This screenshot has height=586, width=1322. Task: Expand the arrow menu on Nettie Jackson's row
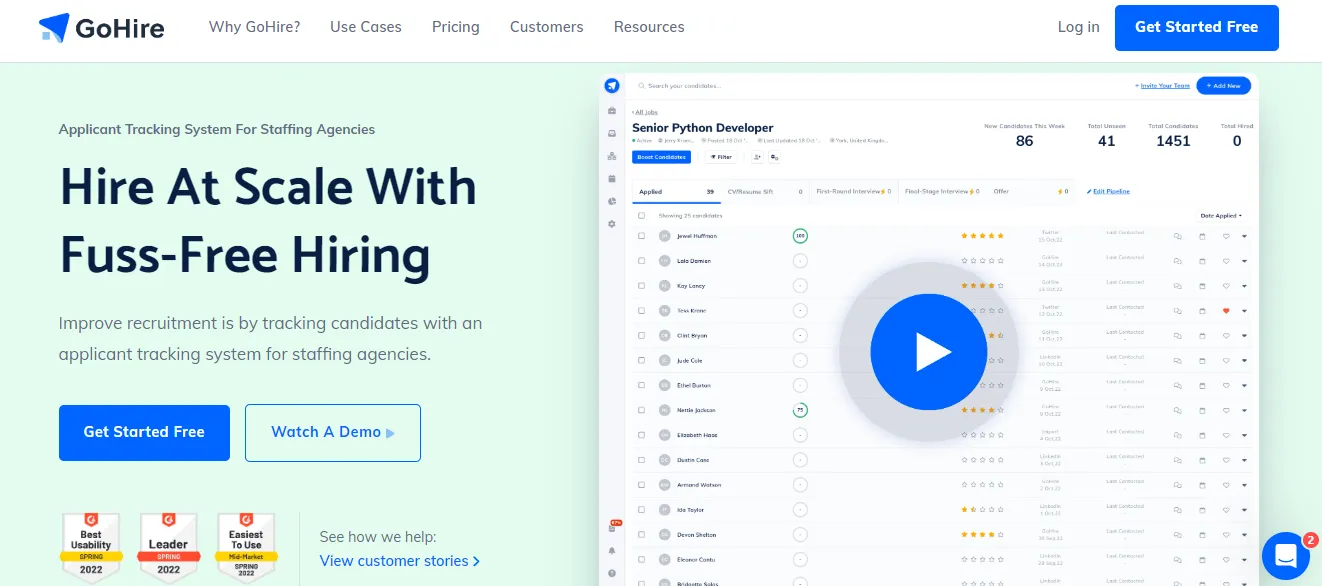pos(1245,410)
